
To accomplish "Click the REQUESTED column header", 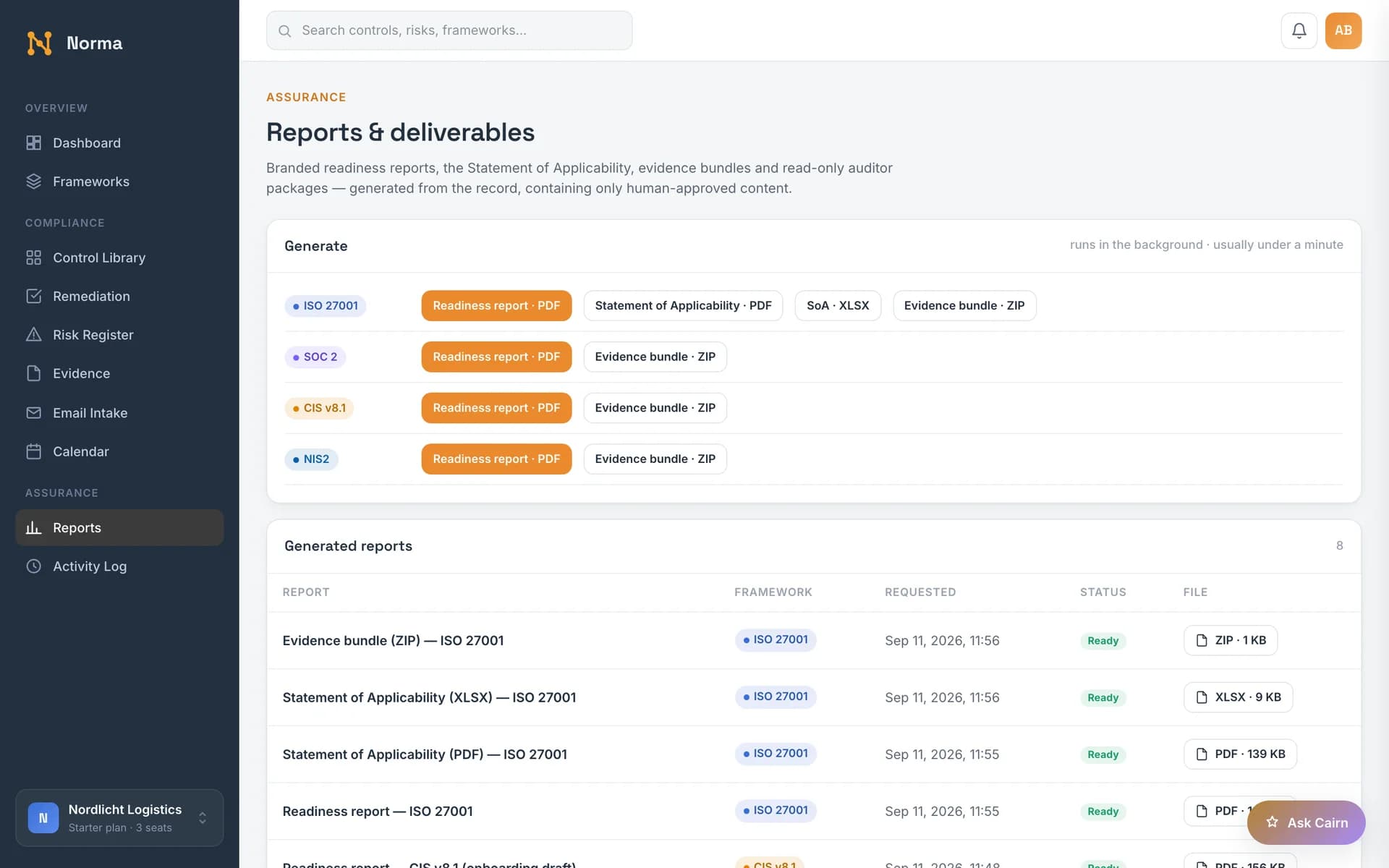I will pos(920,592).
